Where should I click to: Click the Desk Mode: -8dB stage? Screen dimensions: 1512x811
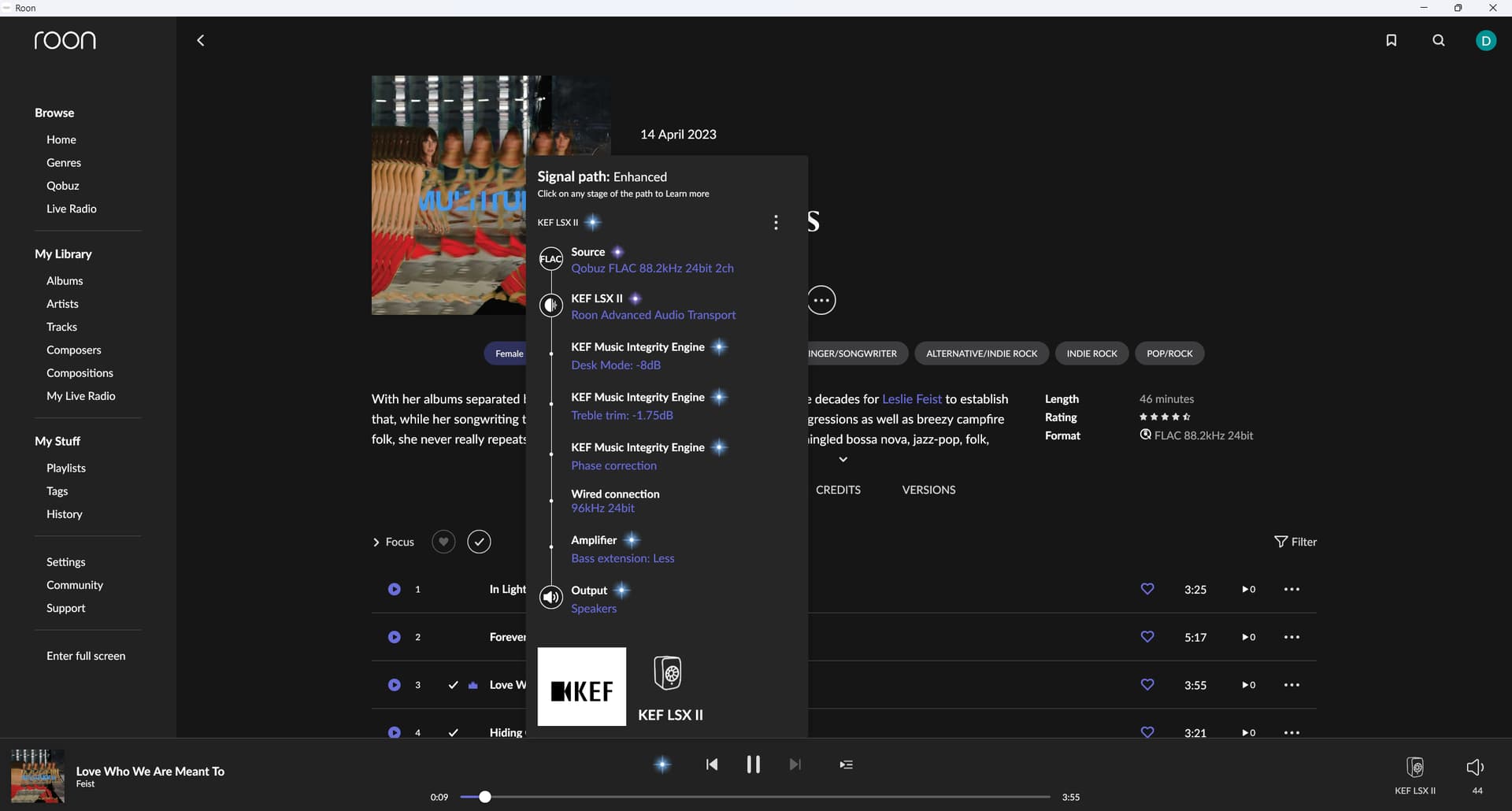click(616, 365)
